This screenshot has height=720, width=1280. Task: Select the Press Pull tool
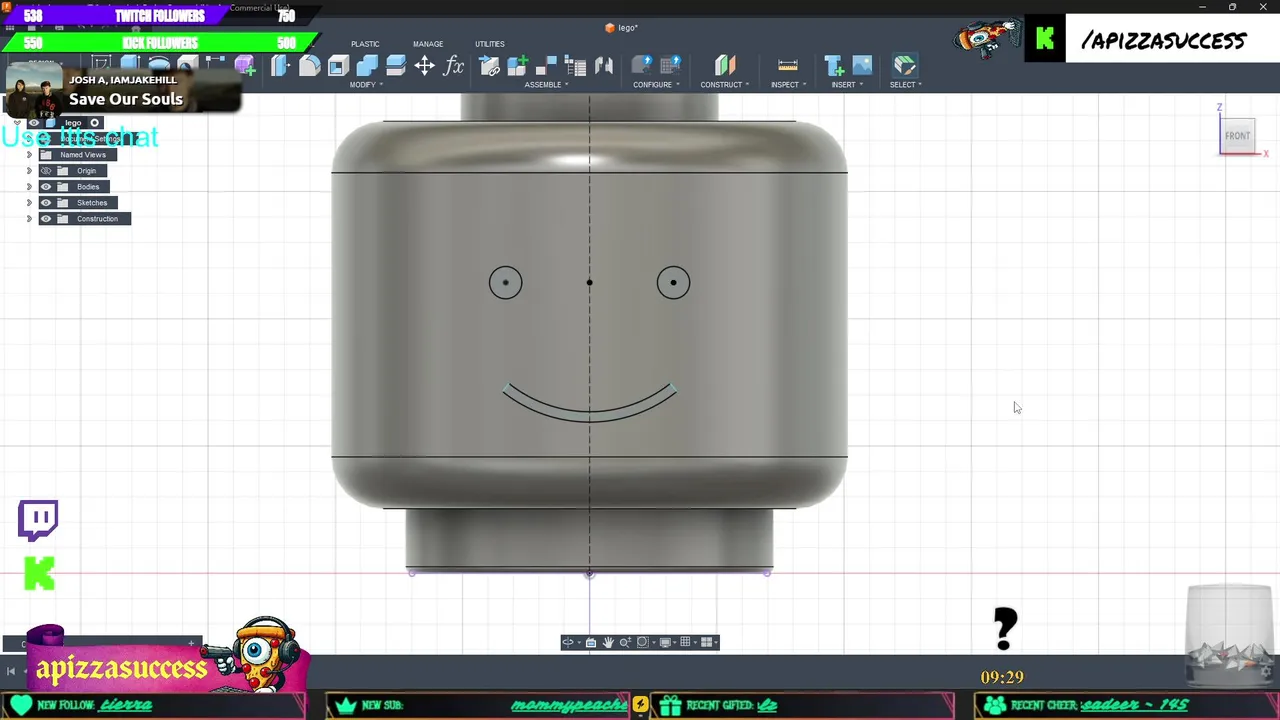point(280,66)
